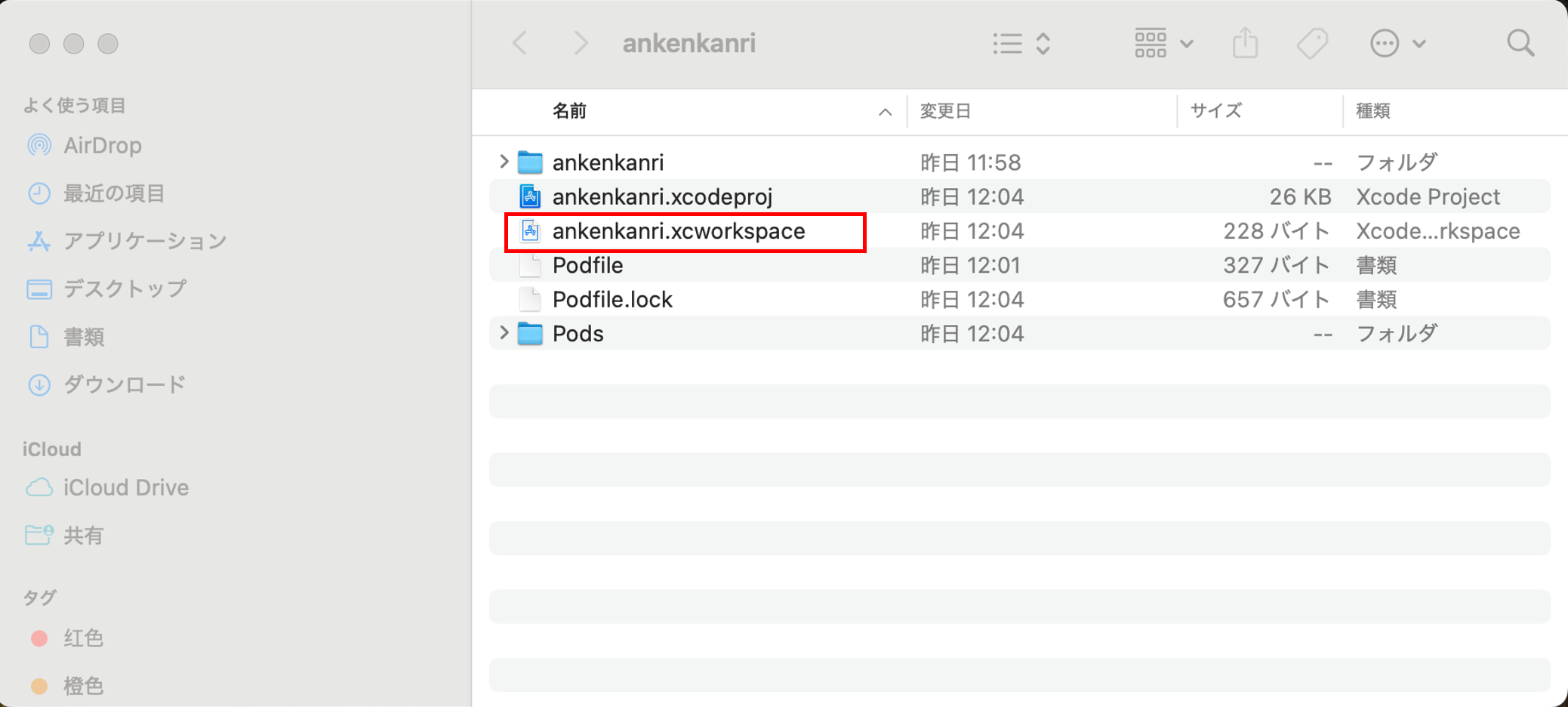Click the 657 バイト size cell
The width and height of the screenshot is (1568, 707).
click(1277, 299)
